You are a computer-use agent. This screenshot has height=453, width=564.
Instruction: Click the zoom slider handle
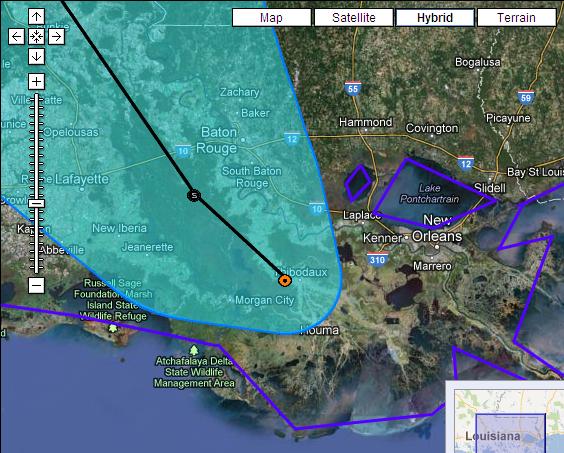coord(36,203)
